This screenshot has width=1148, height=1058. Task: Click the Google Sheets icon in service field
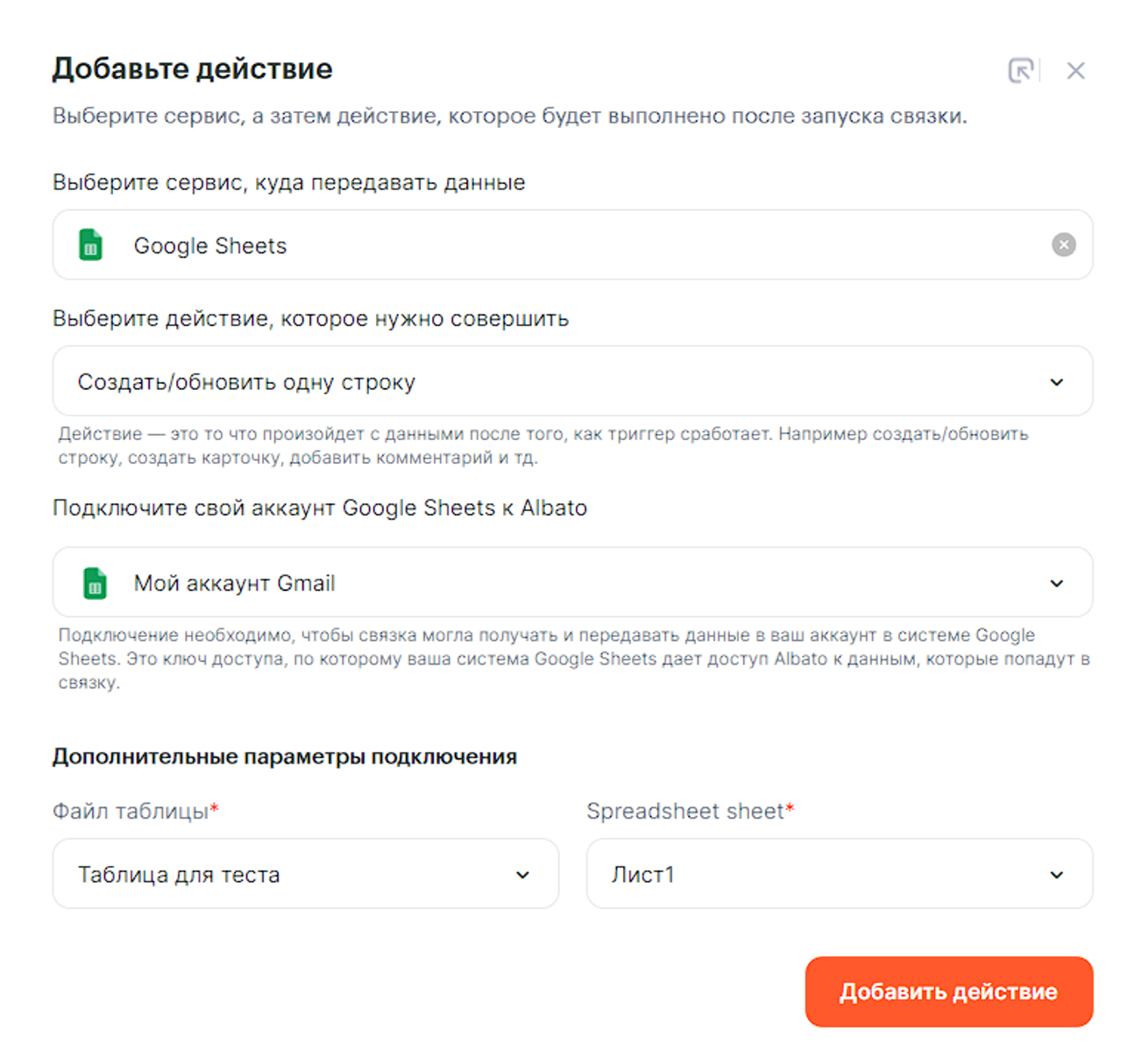90,245
